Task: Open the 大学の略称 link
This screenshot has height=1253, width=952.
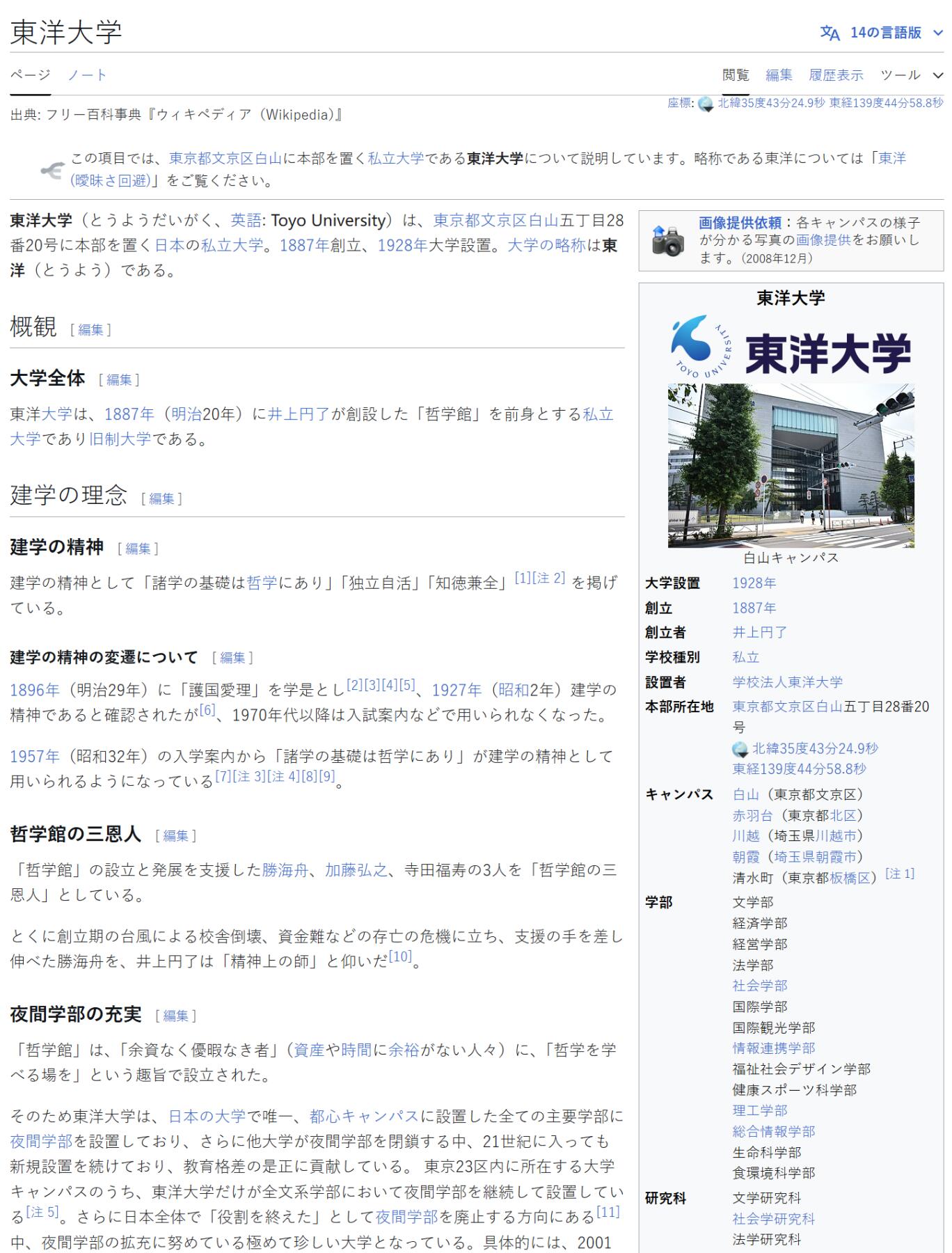Action: (546, 246)
